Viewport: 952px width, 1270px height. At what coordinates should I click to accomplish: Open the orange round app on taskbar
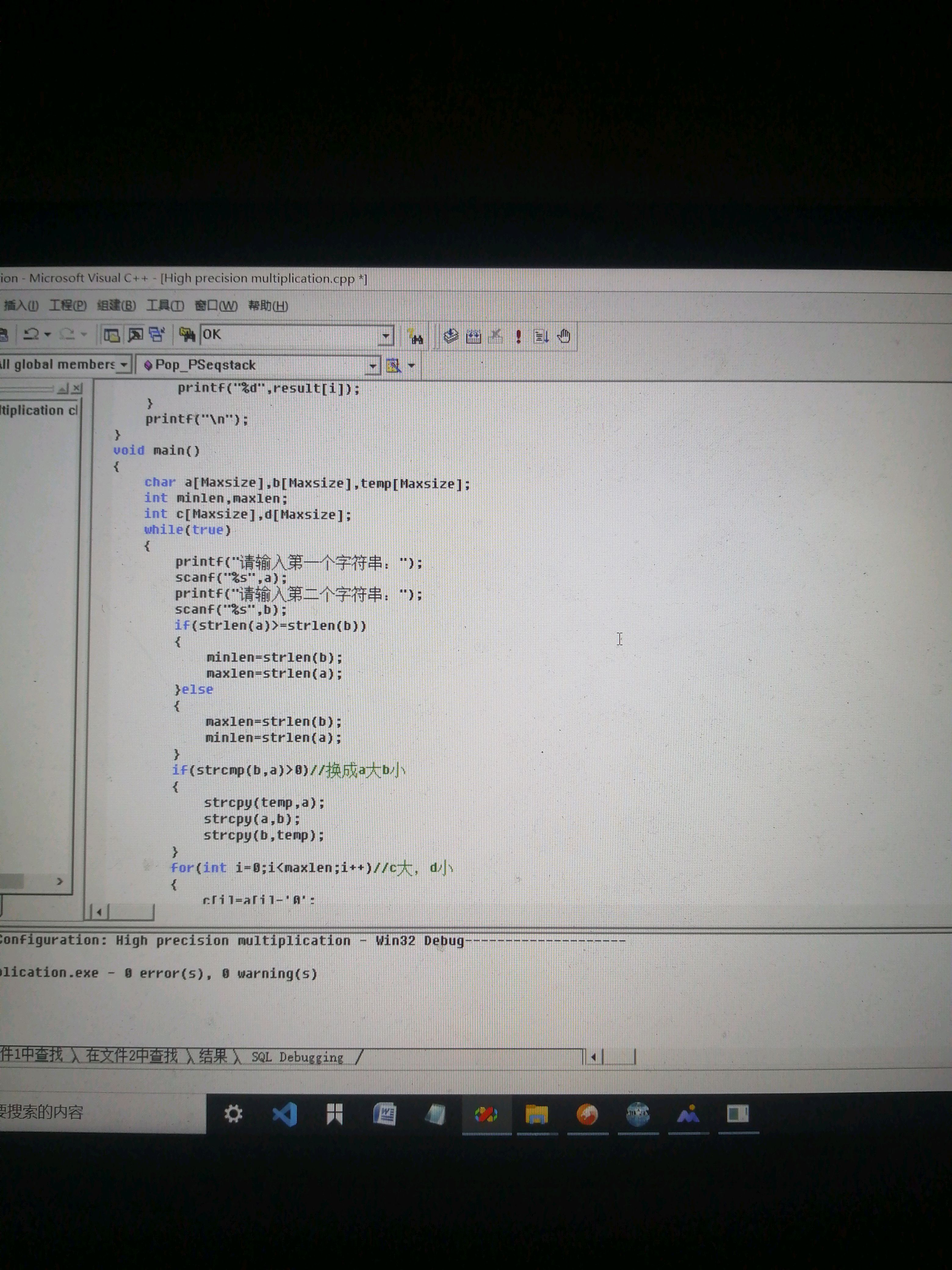pyautogui.click(x=587, y=1114)
